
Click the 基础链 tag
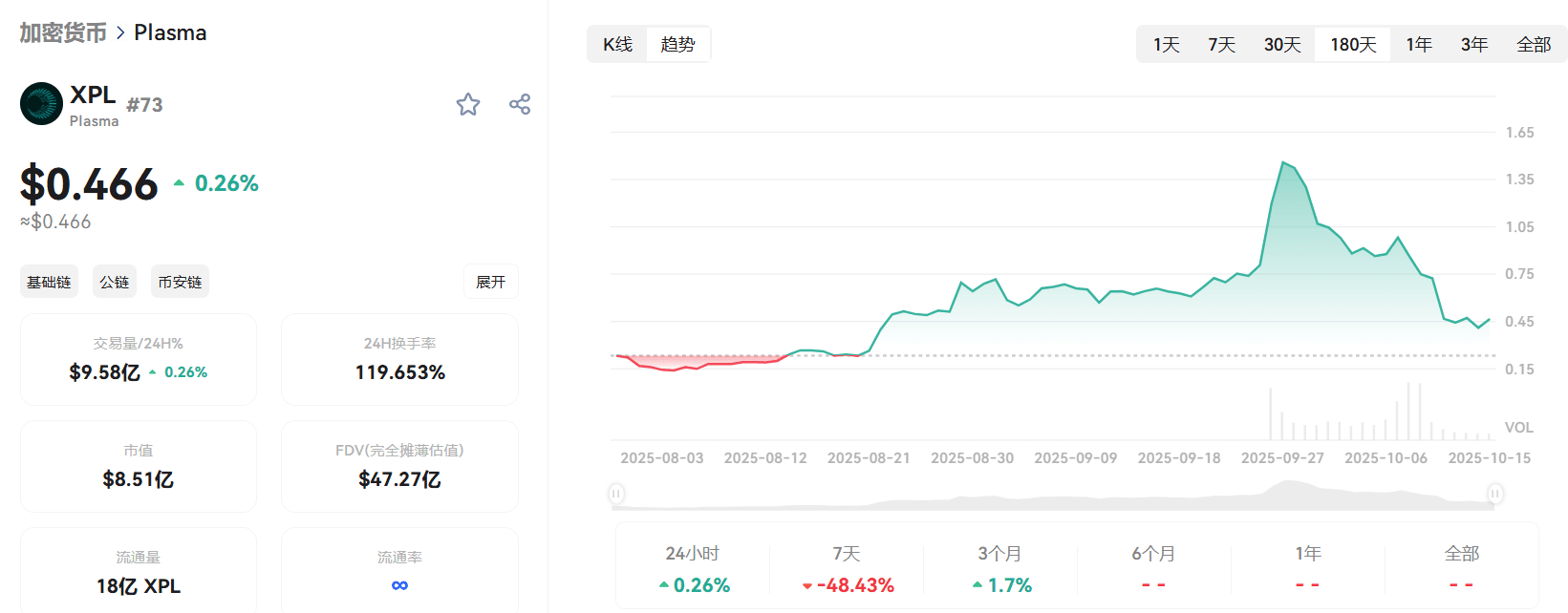pos(49,282)
